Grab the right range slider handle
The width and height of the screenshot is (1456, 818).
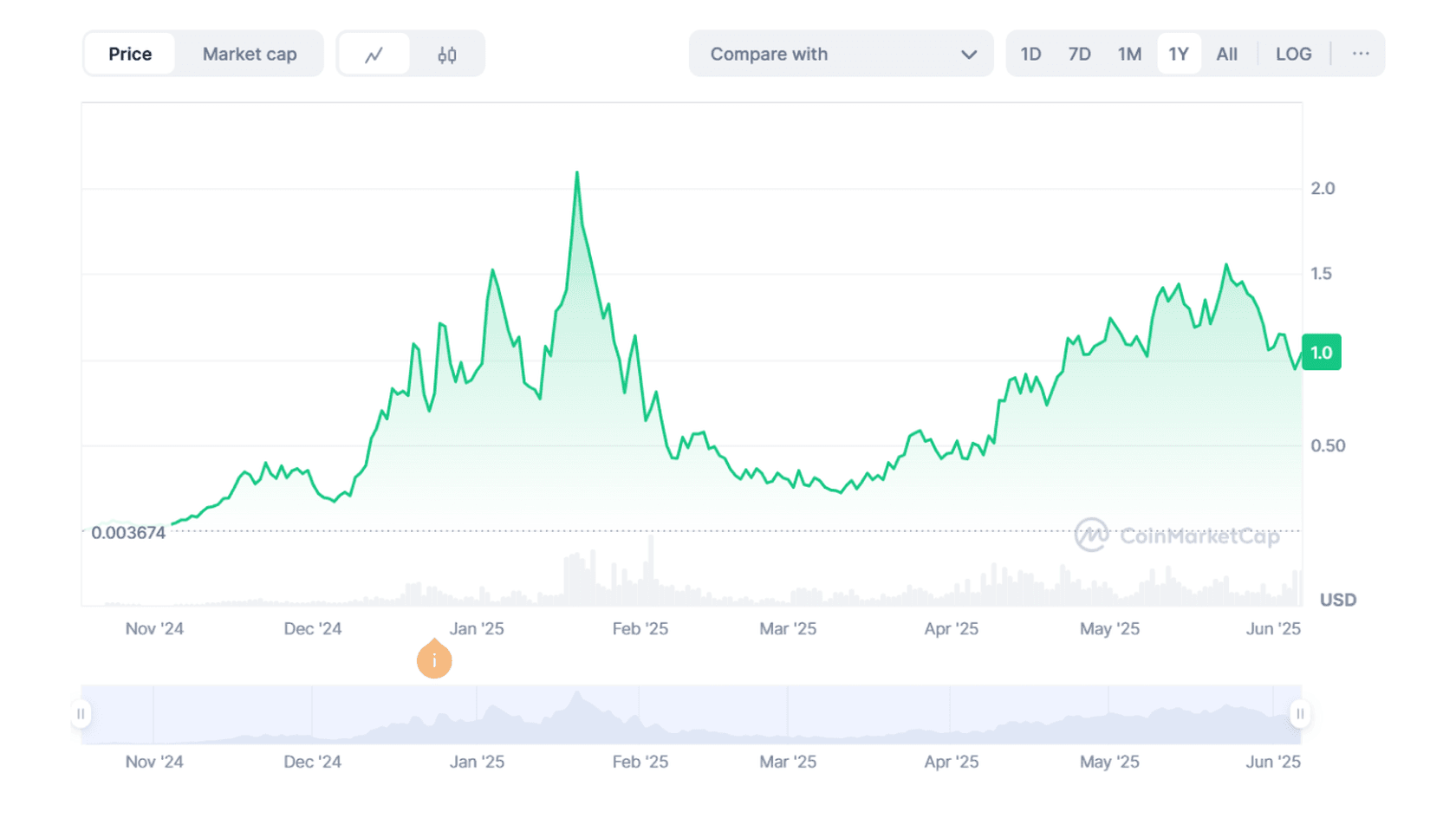point(1300,714)
